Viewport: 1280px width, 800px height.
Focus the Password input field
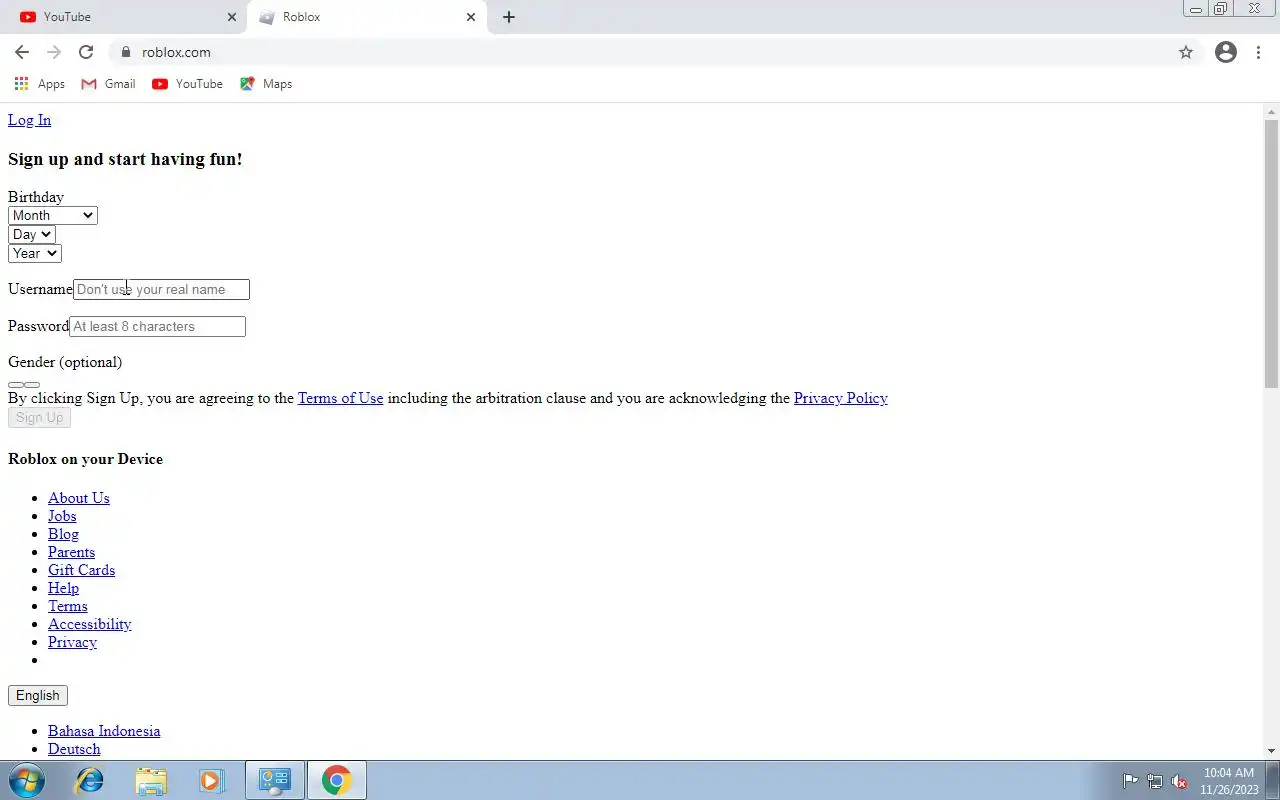157,327
